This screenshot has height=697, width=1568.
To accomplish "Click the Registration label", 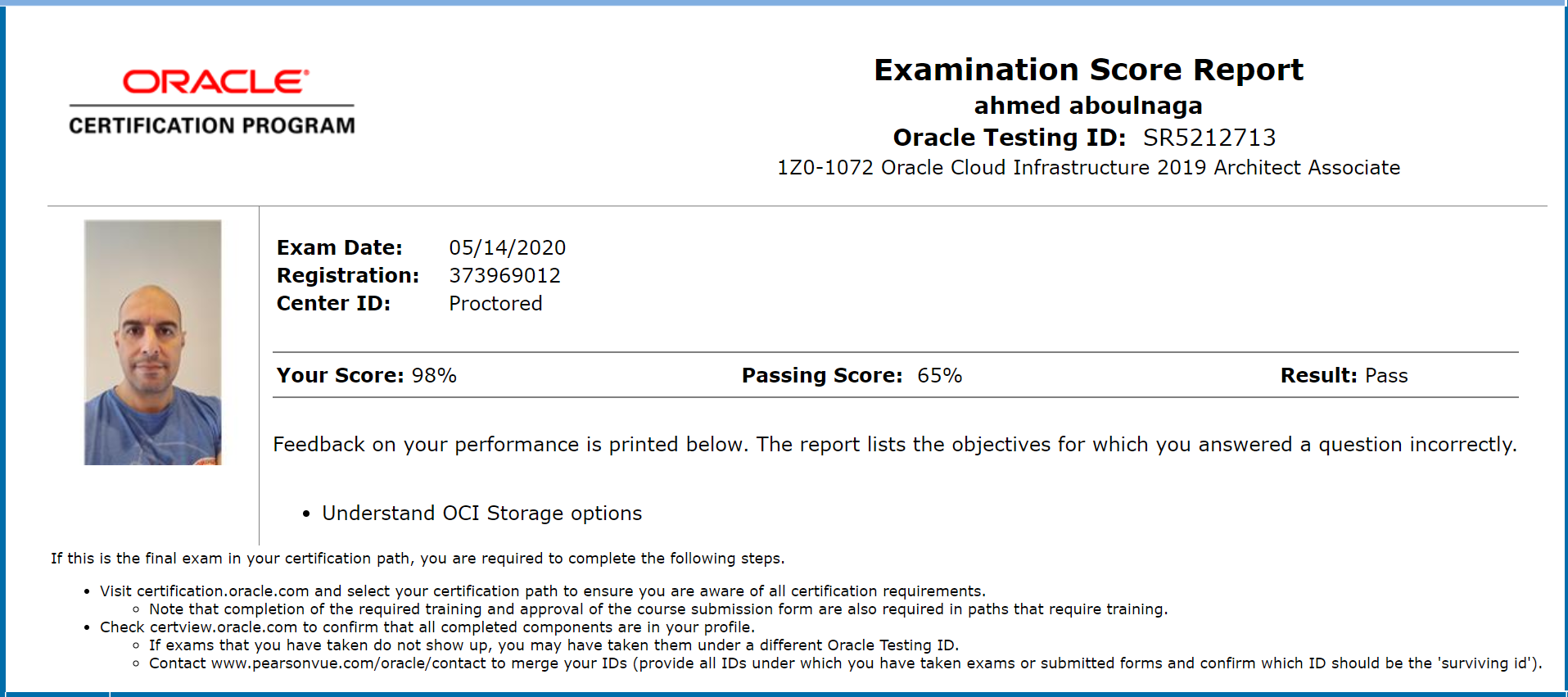I will coord(347,275).
